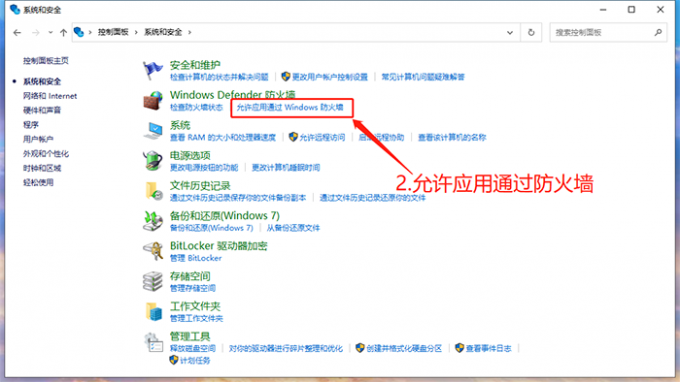Click the 管理工具 icon
This screenshot has width=680, height=382.
[x=153, y=342]
